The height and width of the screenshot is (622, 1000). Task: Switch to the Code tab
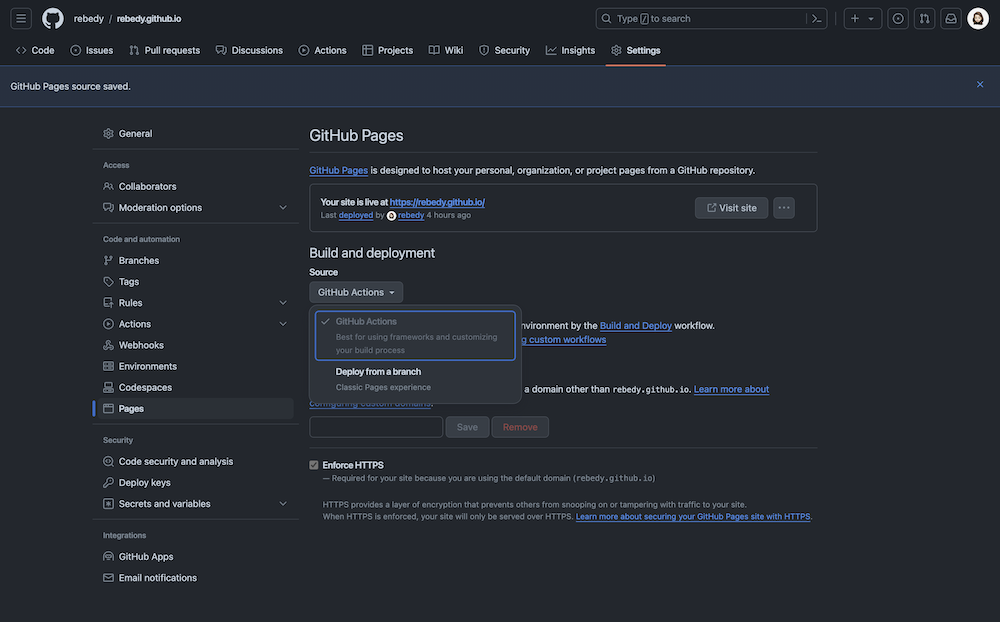click(x=35, y=50)
